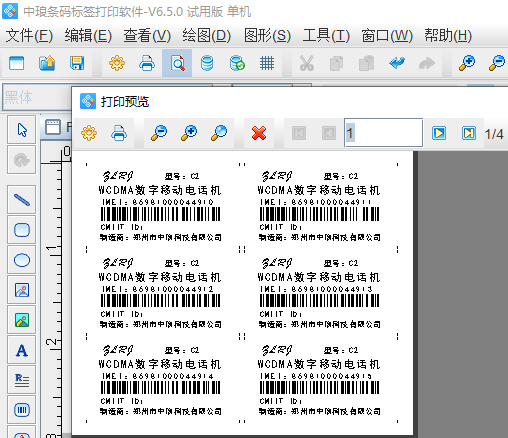This screenshot has height=438, width=508.
Task: Open an existing label file
Action: 47,63
